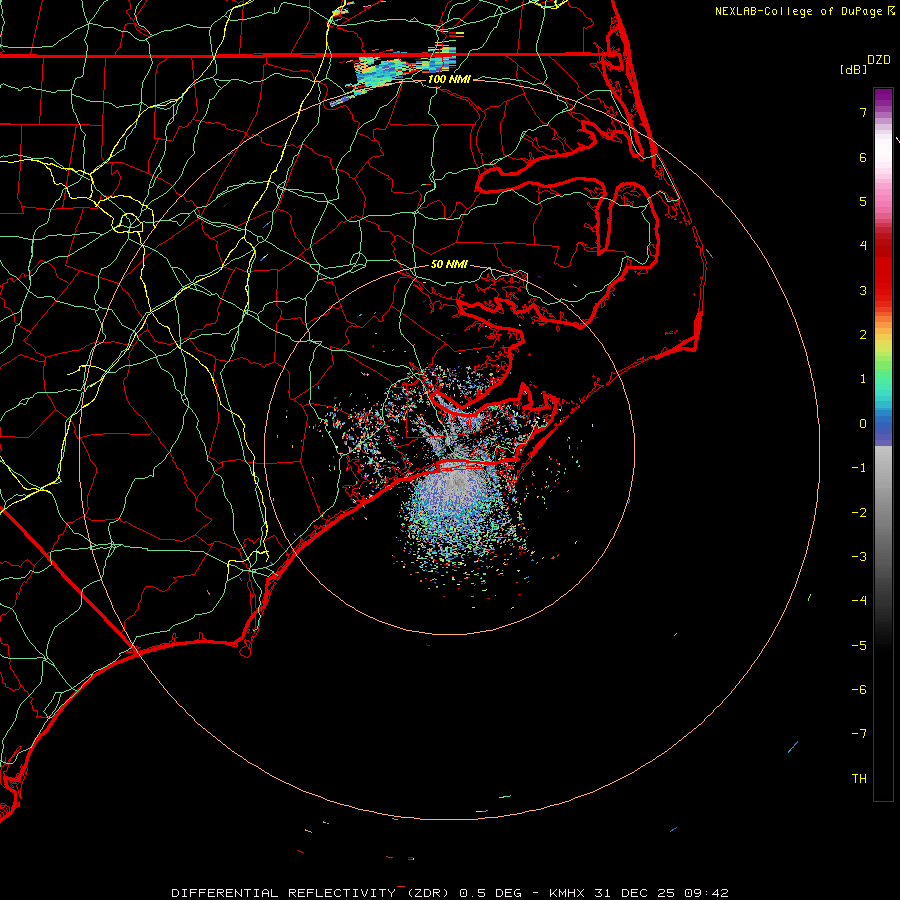Viewport: 900px width, 900px height.
Task: Click the 1 value on color scale
Action: click(x=863, y=379)
